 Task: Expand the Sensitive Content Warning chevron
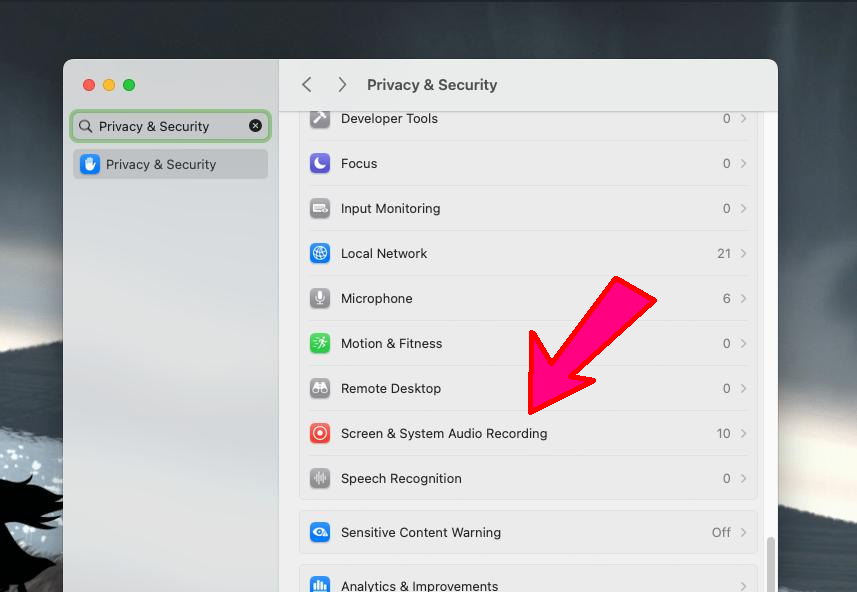[743, 532]
